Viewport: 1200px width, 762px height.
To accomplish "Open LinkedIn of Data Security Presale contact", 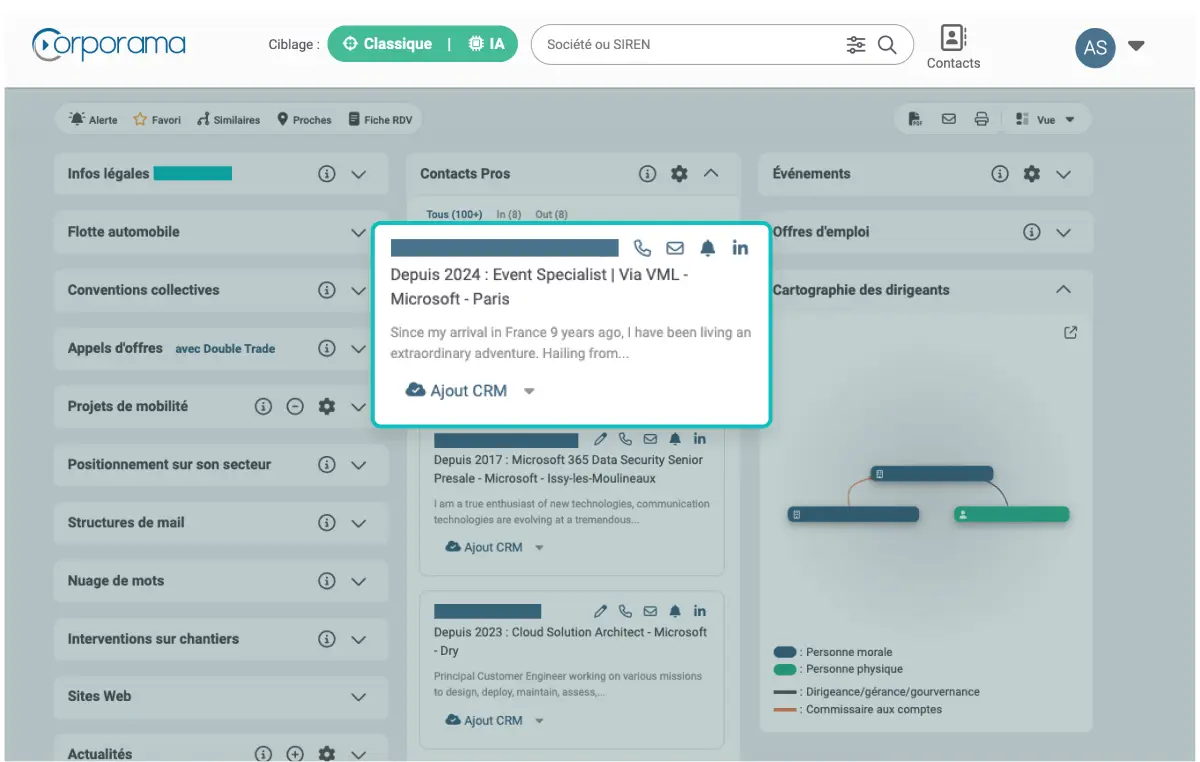I will [700, 439].
